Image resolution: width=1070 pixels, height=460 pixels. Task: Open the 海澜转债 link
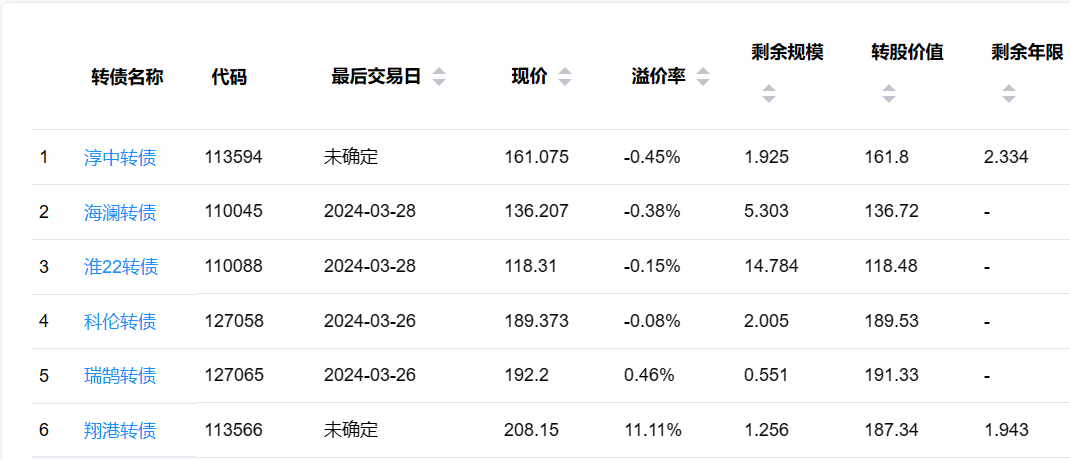120,212
